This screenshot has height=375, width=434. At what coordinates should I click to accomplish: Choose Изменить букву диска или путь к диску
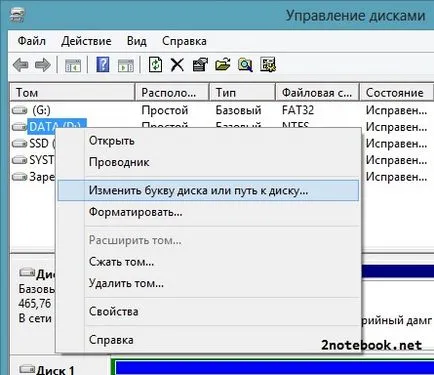coord(208,191)
